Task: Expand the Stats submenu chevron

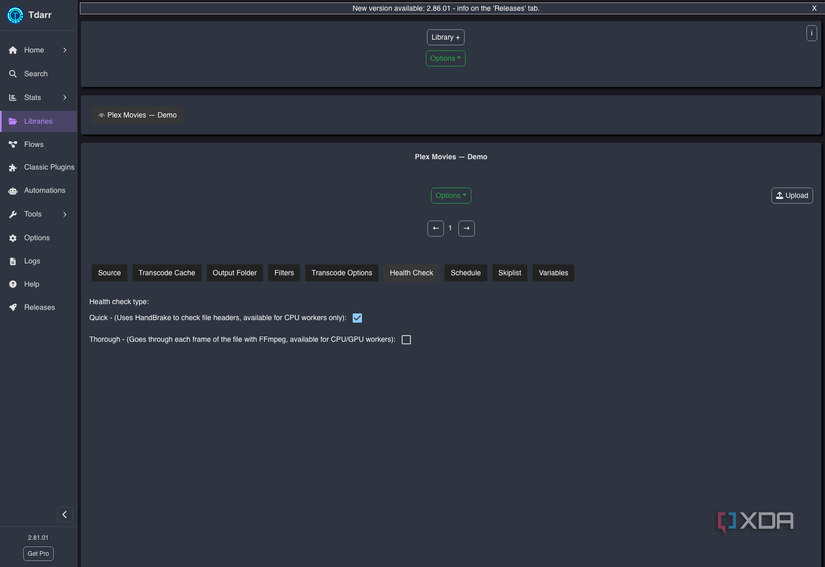Action: 65,97
